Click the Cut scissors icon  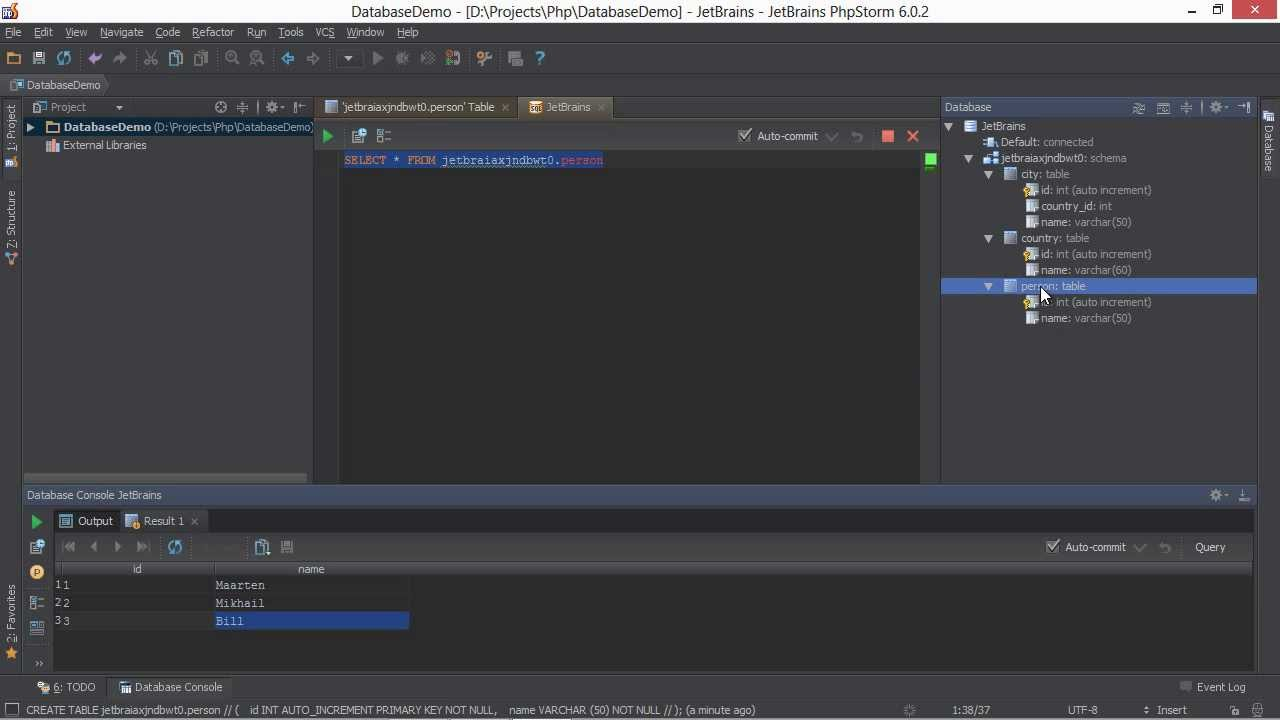pos(151,59)
